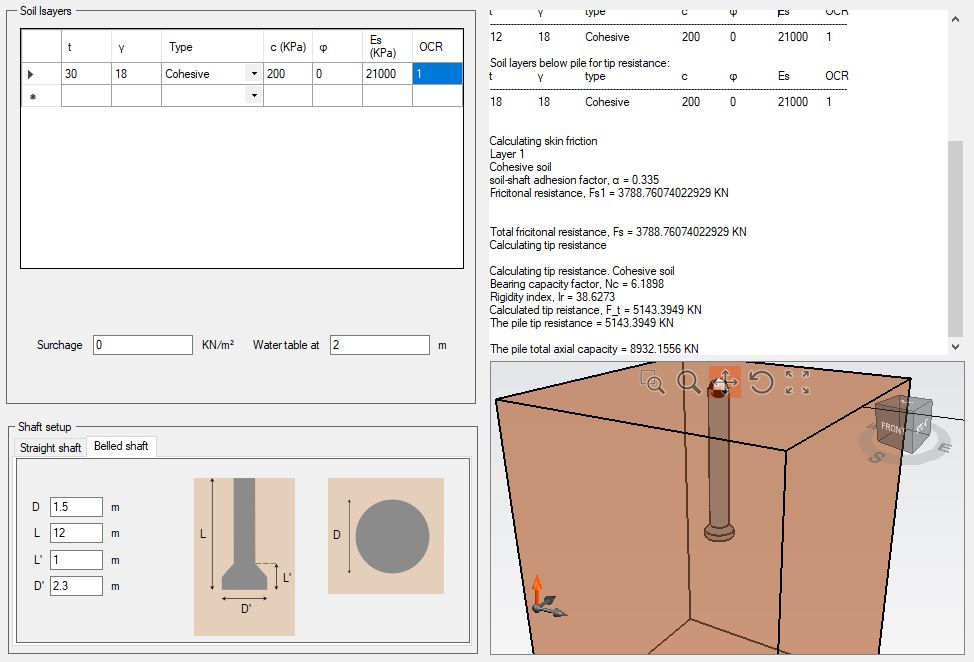Click the results scroll down arrow

pos(955,347)
